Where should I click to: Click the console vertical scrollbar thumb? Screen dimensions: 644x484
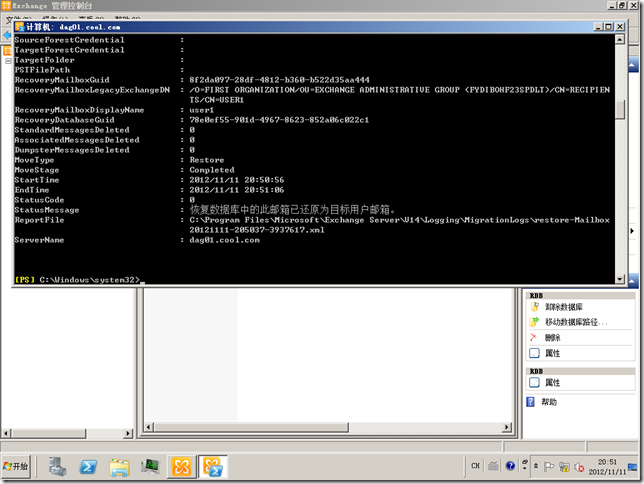click(620, 109)
